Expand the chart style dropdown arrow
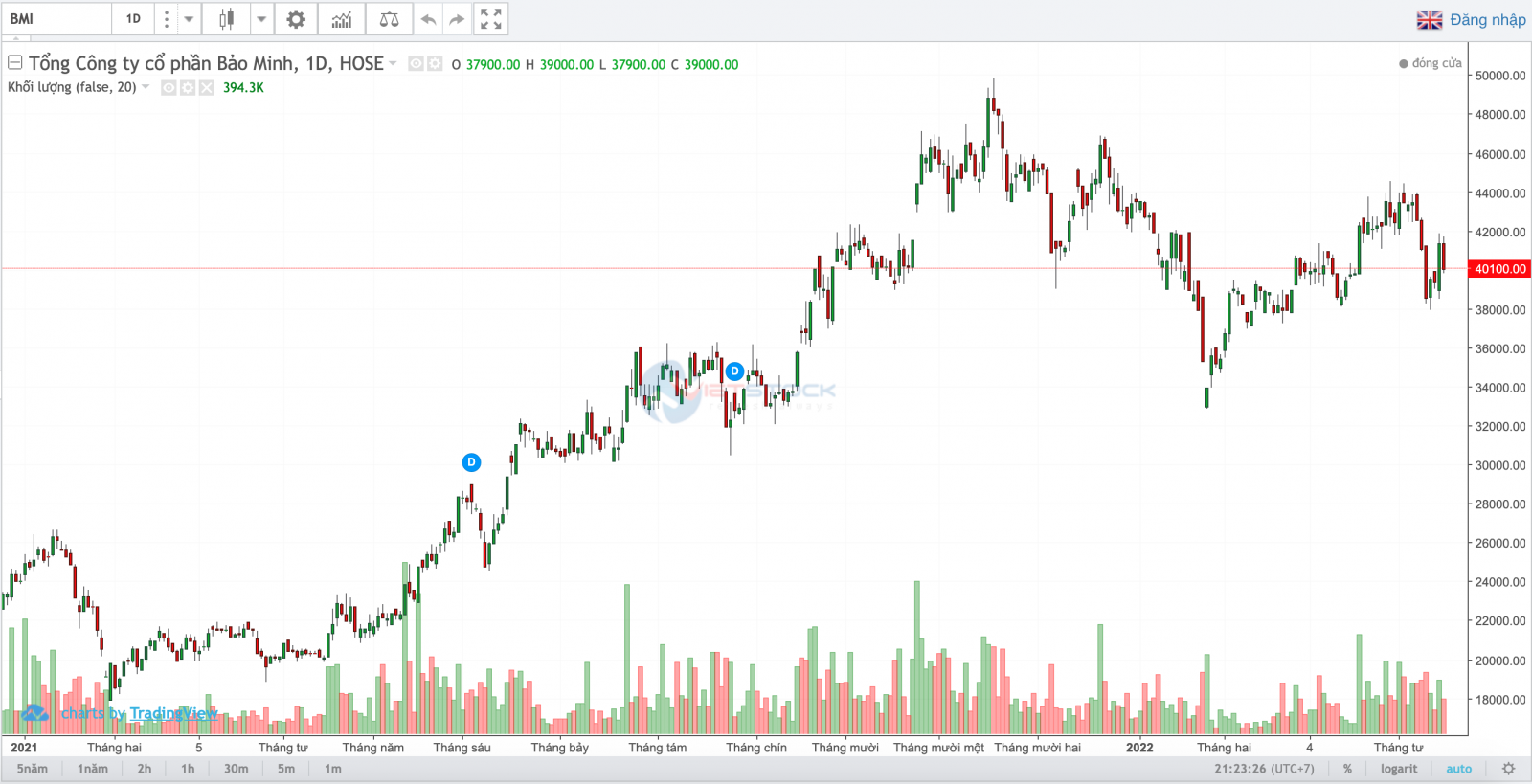This screenshot has height=784, width=1532. 260,19
